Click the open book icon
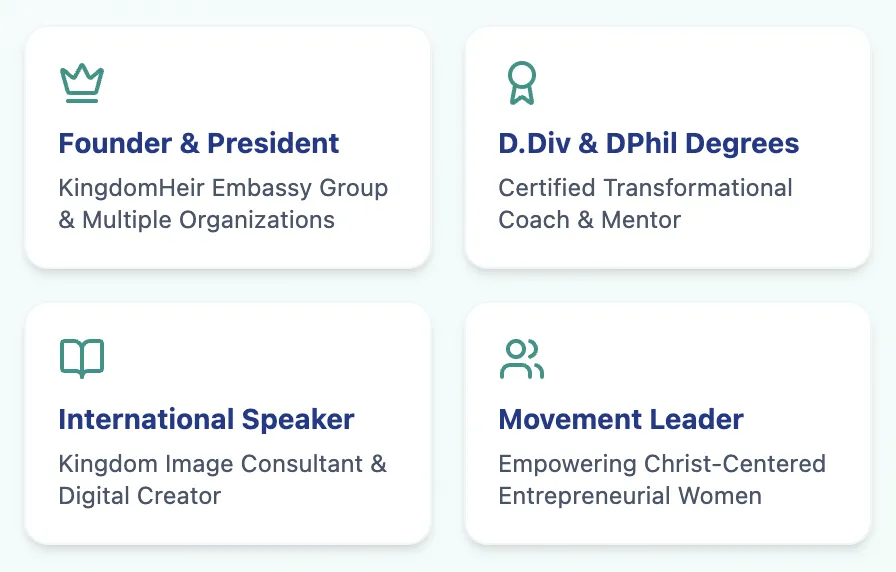The width and height of the screenshot is (896, 572). pyautogui.click(x=82, y=359)
